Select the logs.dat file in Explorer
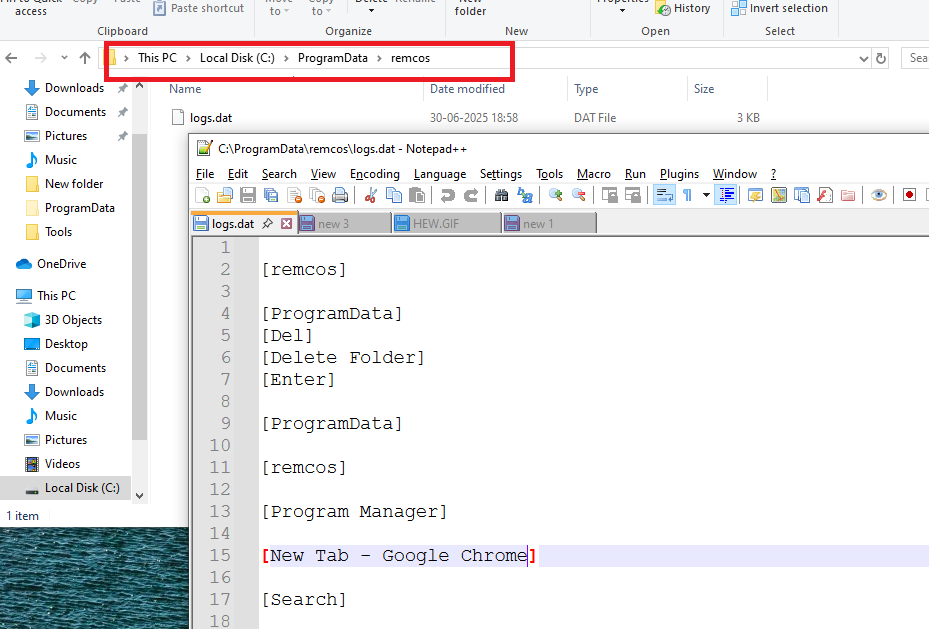Viewport: 929px width, 629px height. [x=211, y=118]
